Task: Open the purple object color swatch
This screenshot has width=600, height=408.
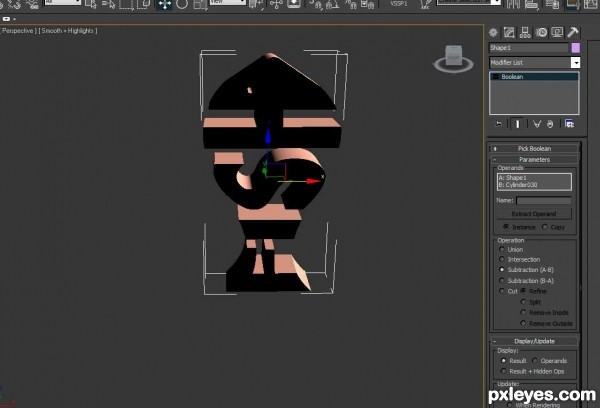Action: coord(576,48)
